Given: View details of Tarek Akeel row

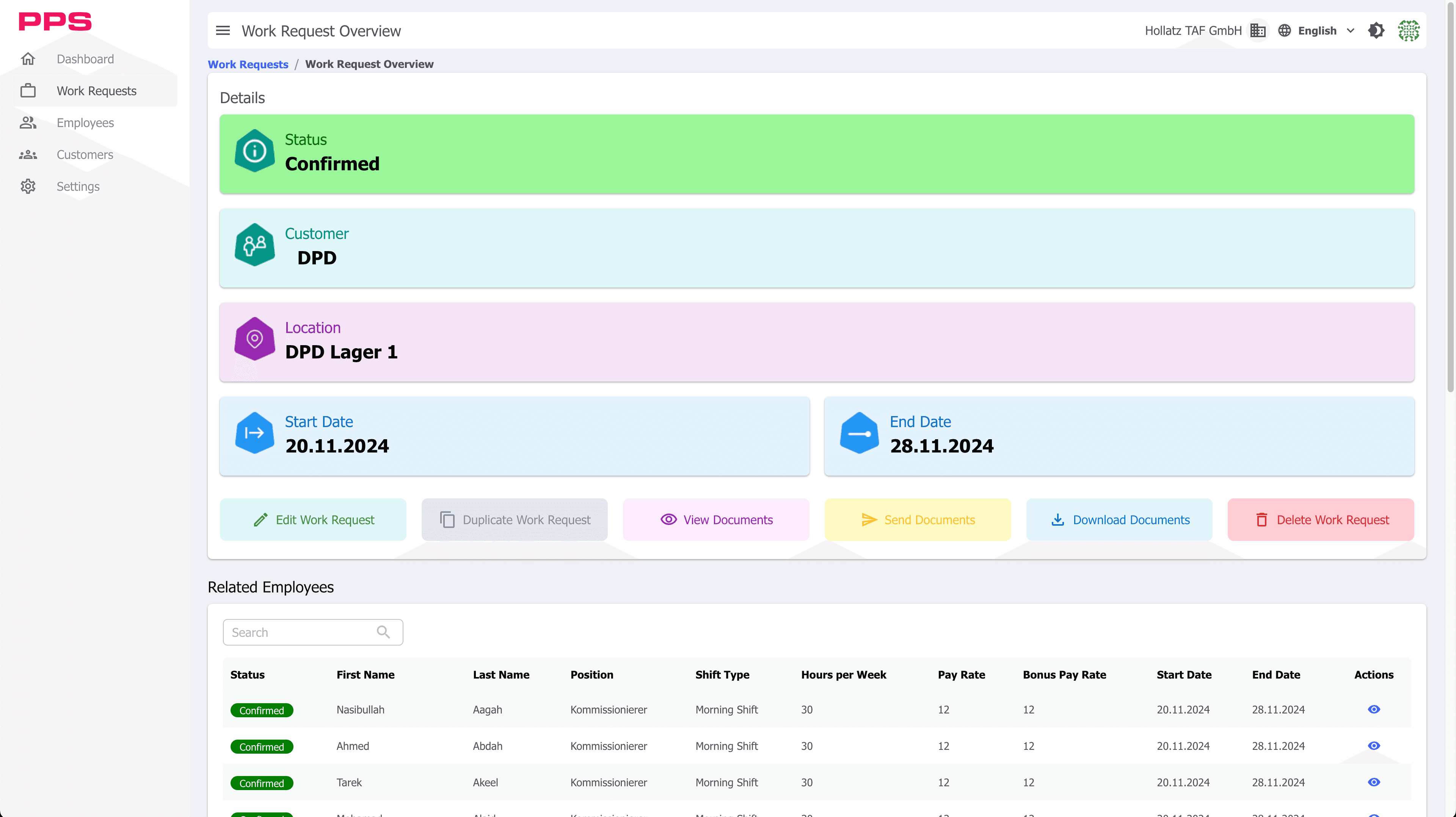Looking at the screenshot, I should [1373, 782].
